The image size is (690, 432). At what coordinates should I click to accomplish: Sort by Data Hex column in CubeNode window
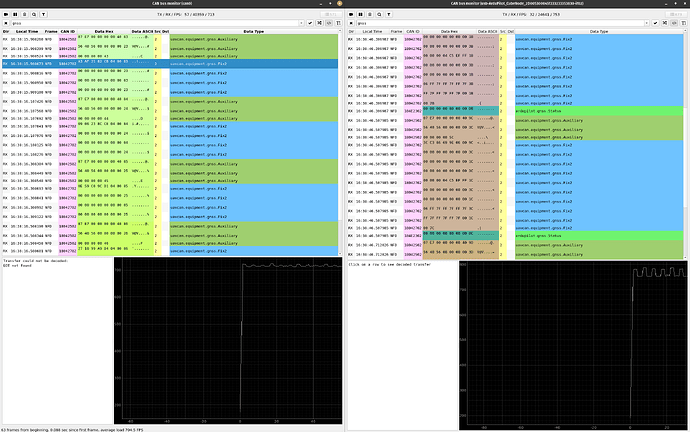pos(449,32)
